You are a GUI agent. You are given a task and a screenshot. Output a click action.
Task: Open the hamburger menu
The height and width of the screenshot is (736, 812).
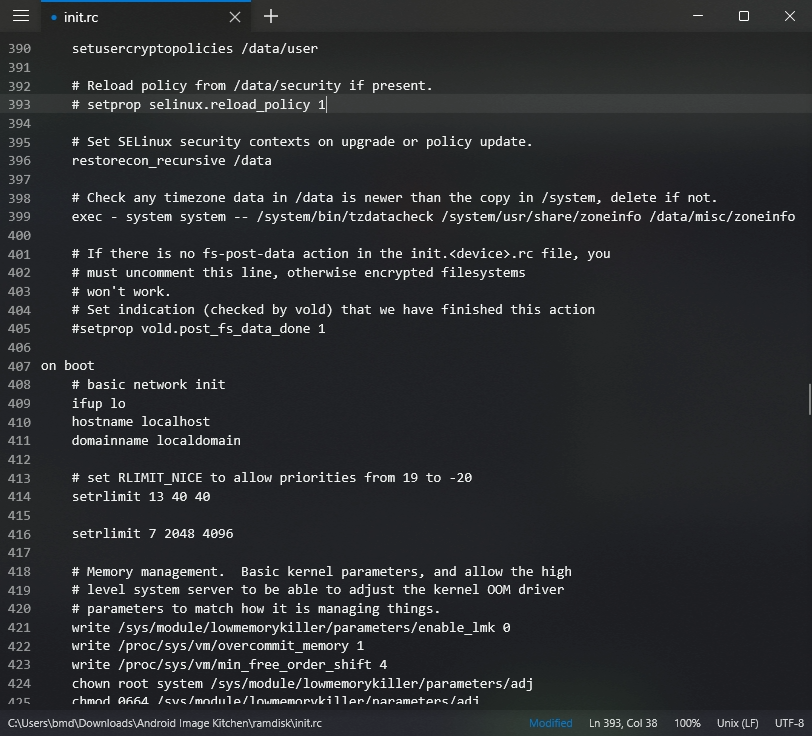point(21,16)
